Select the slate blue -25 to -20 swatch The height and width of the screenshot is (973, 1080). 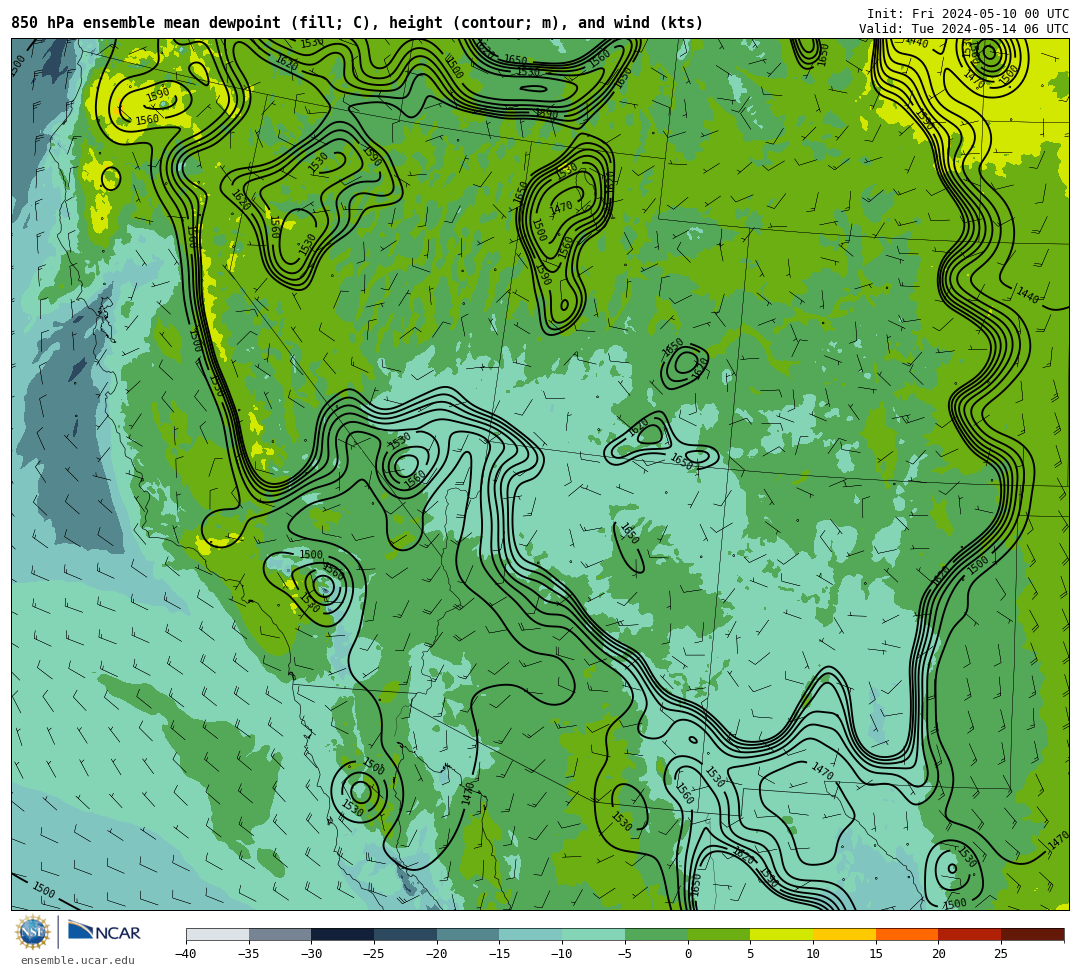coord(406,934)
